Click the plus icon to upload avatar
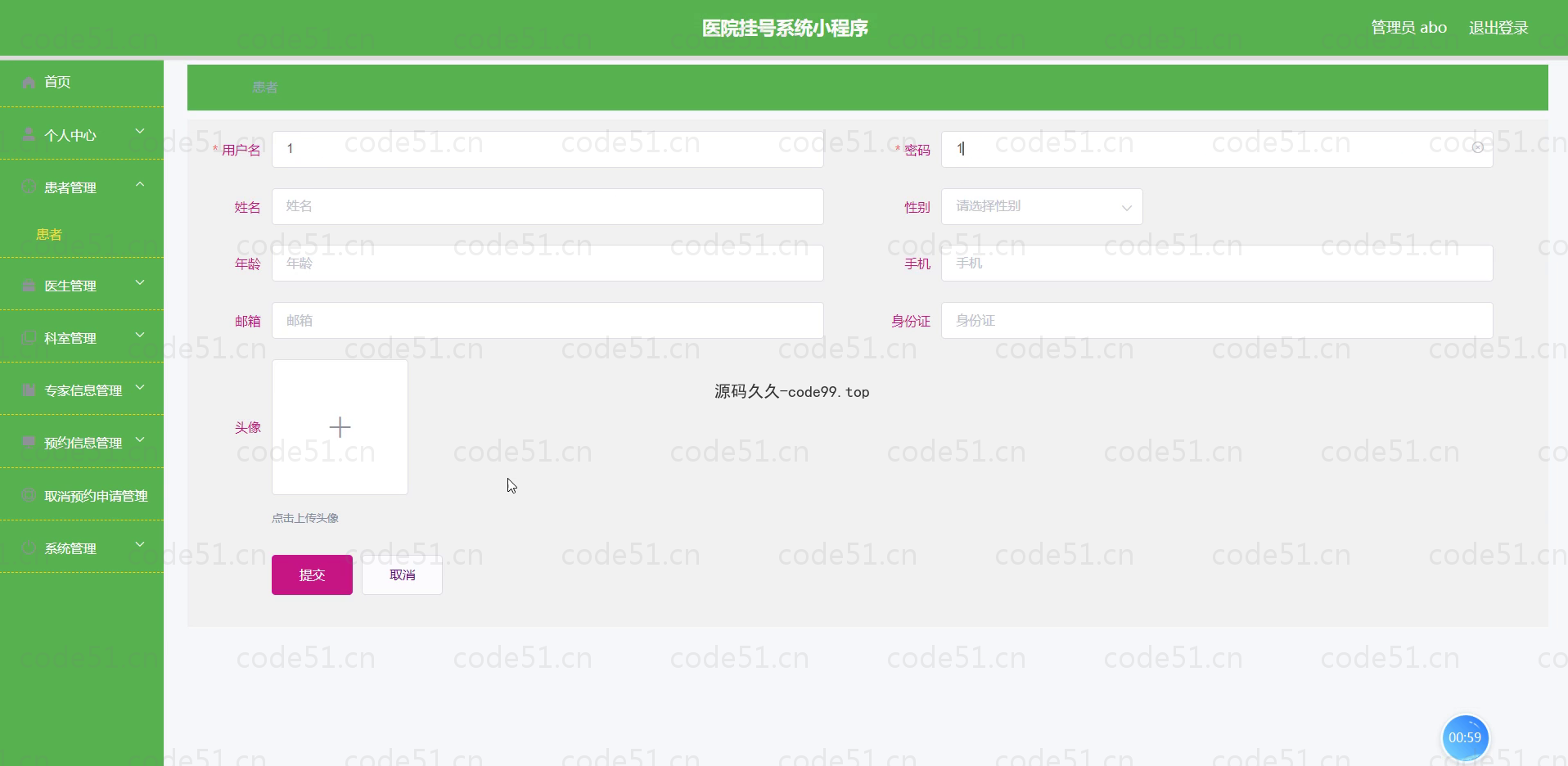This screenshot has height=766, width=1568. coord(340,427)
